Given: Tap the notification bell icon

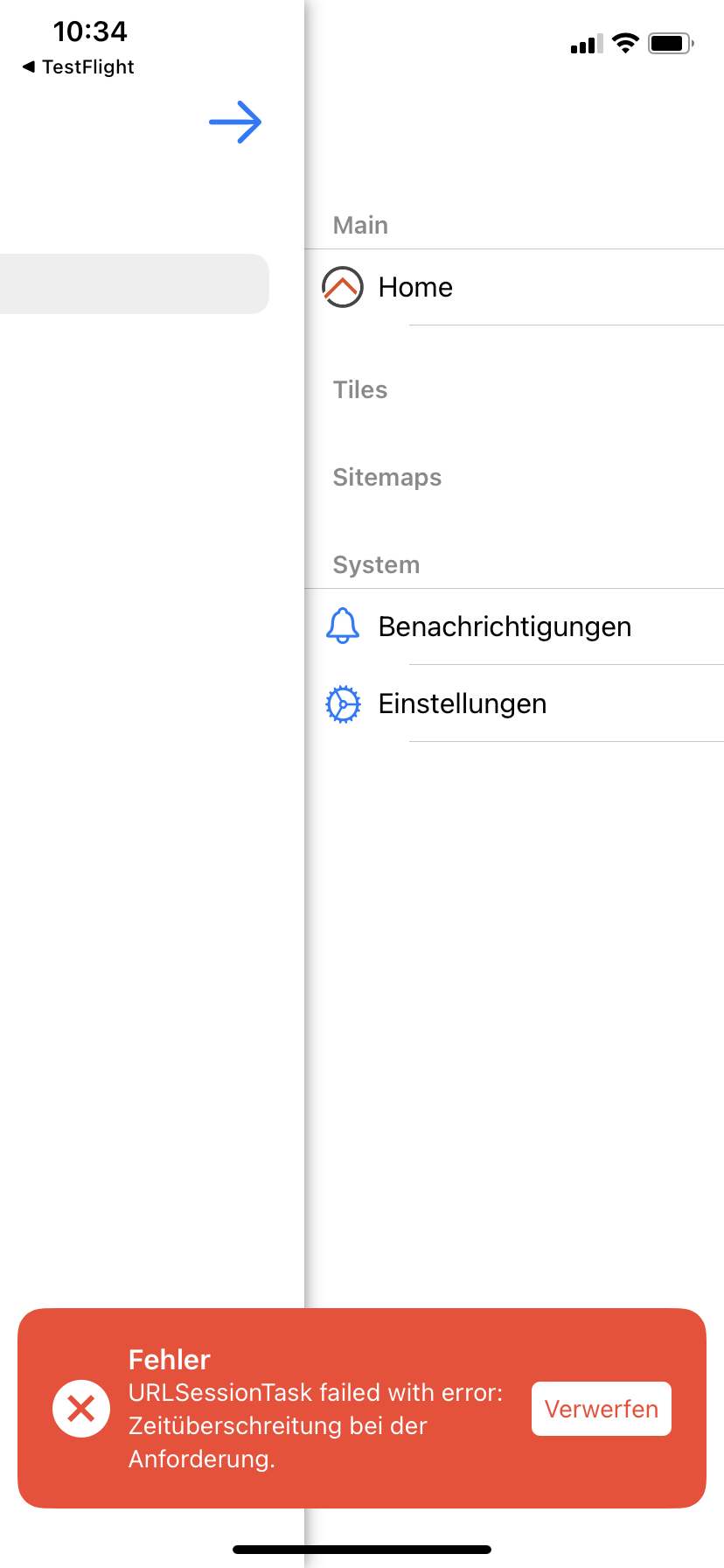Looking at the screenshot, I should 343,626.
